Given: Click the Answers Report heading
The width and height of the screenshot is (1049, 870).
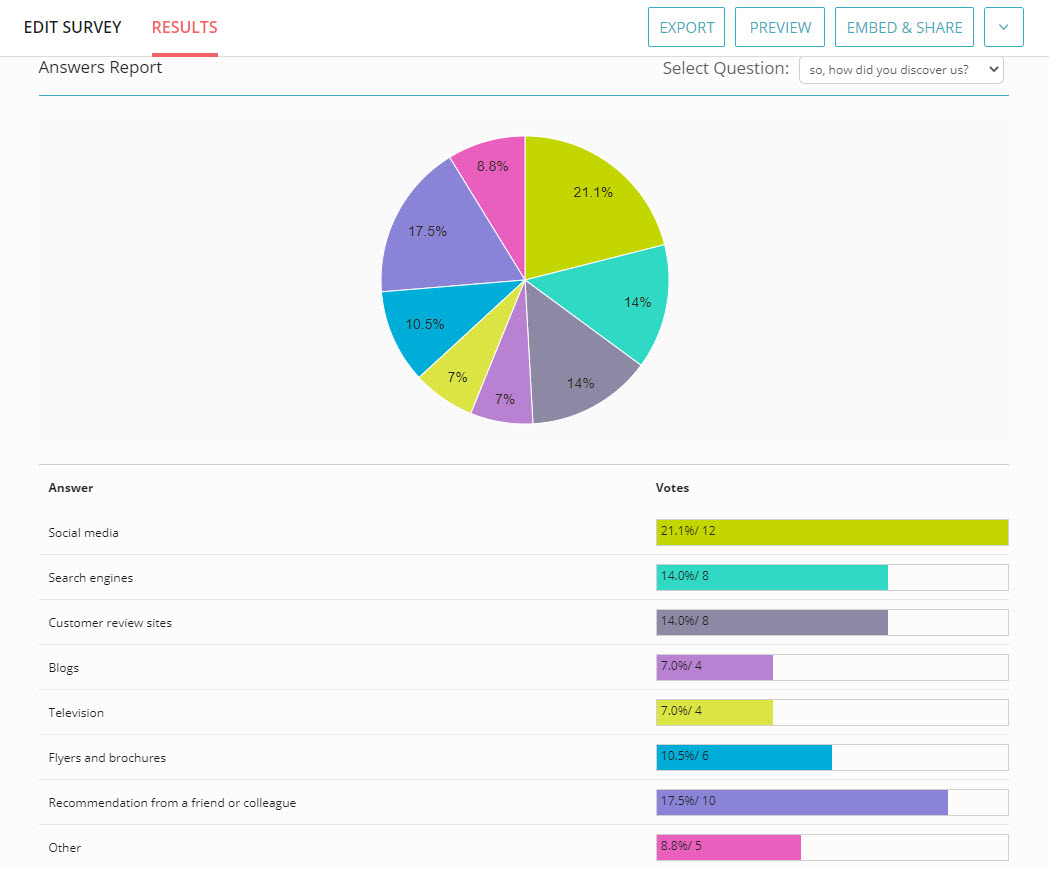Looking at the screenshot, I should point(100,67).
